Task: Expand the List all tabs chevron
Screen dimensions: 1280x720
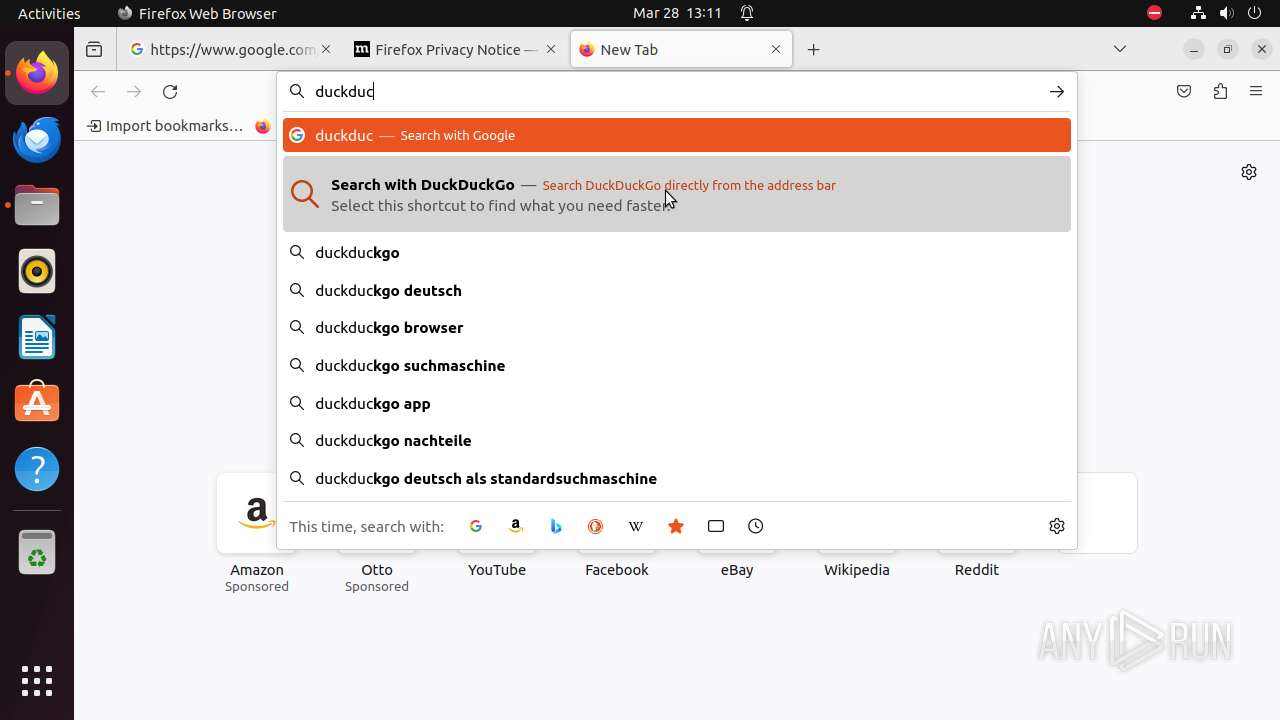Action: pyautogui.click(x=1120, y=49)
